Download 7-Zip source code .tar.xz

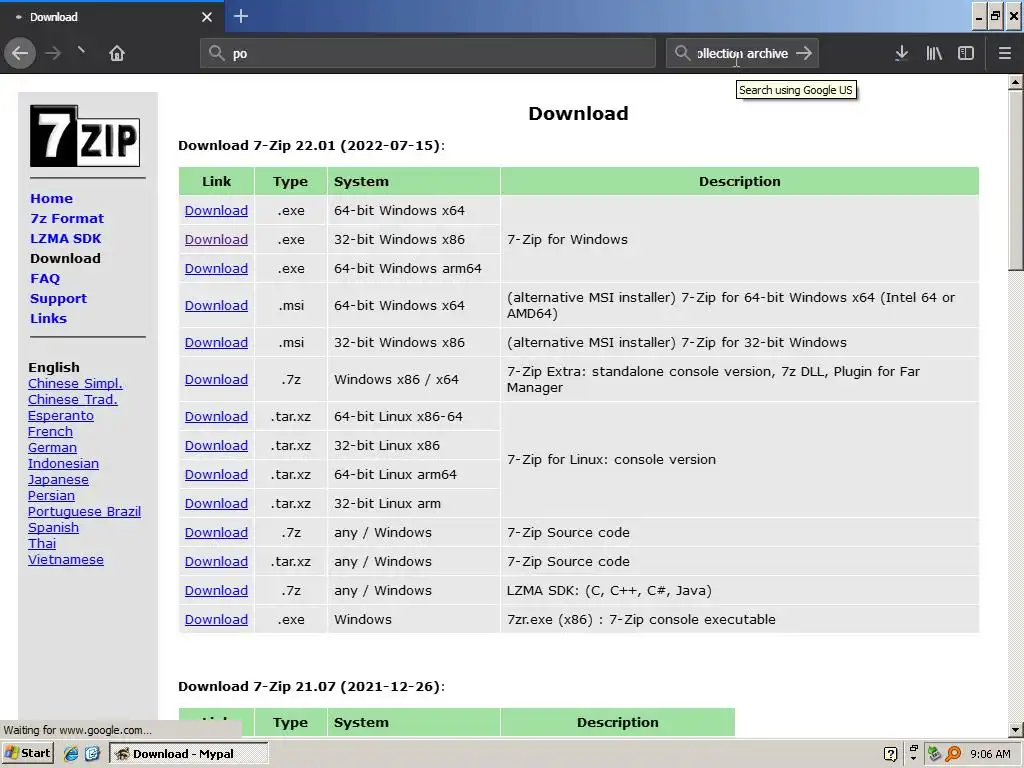pyautogui.click(x=216, y=561)
